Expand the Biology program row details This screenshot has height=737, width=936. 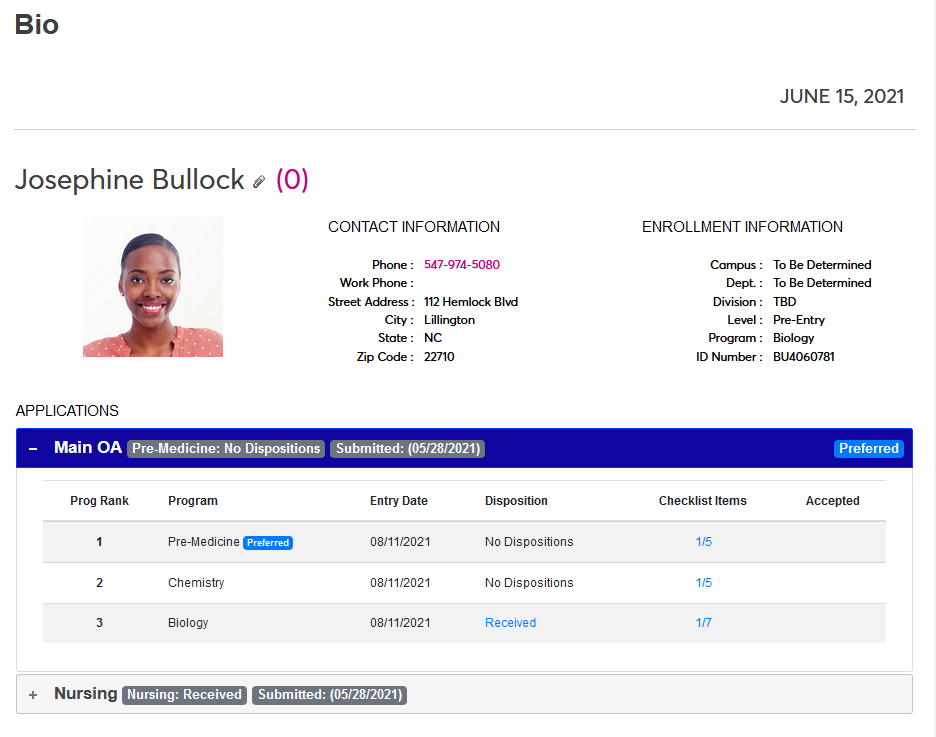(x=188, y=622)
